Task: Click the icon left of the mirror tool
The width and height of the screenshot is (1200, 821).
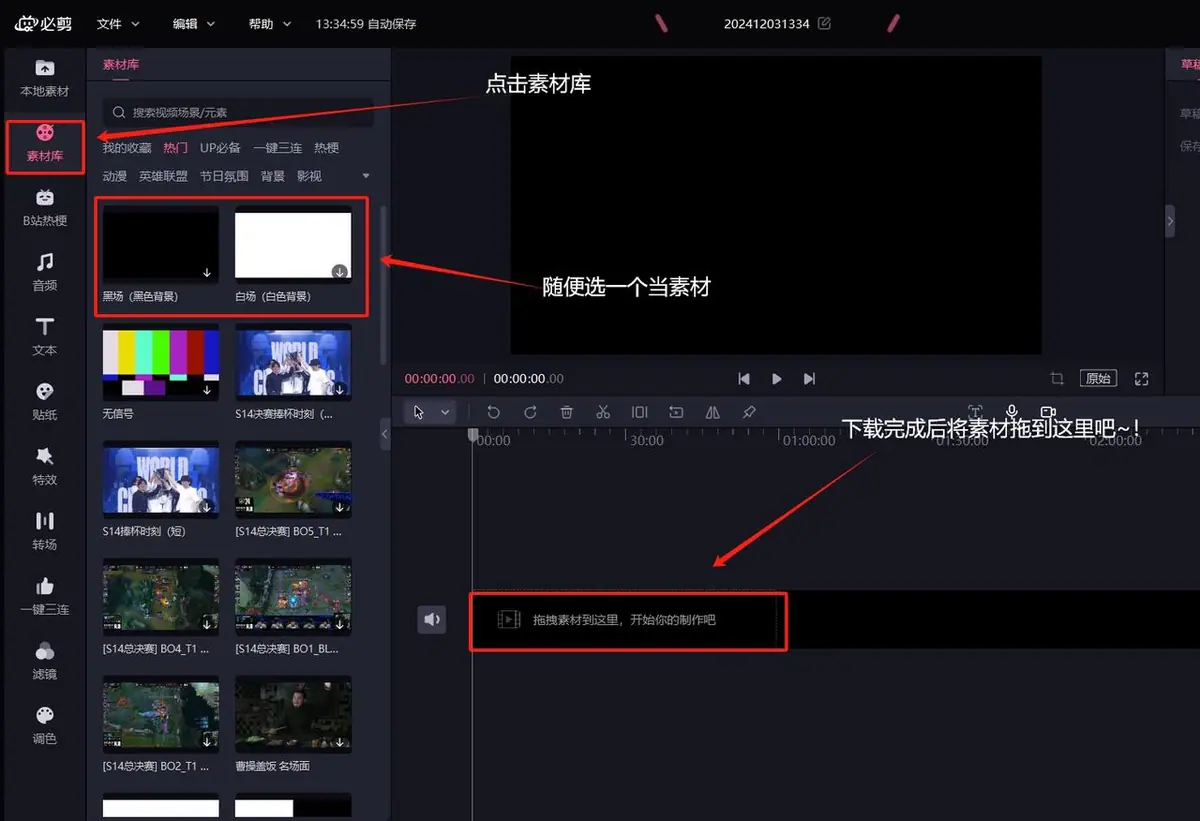Action: pos(676,412)
